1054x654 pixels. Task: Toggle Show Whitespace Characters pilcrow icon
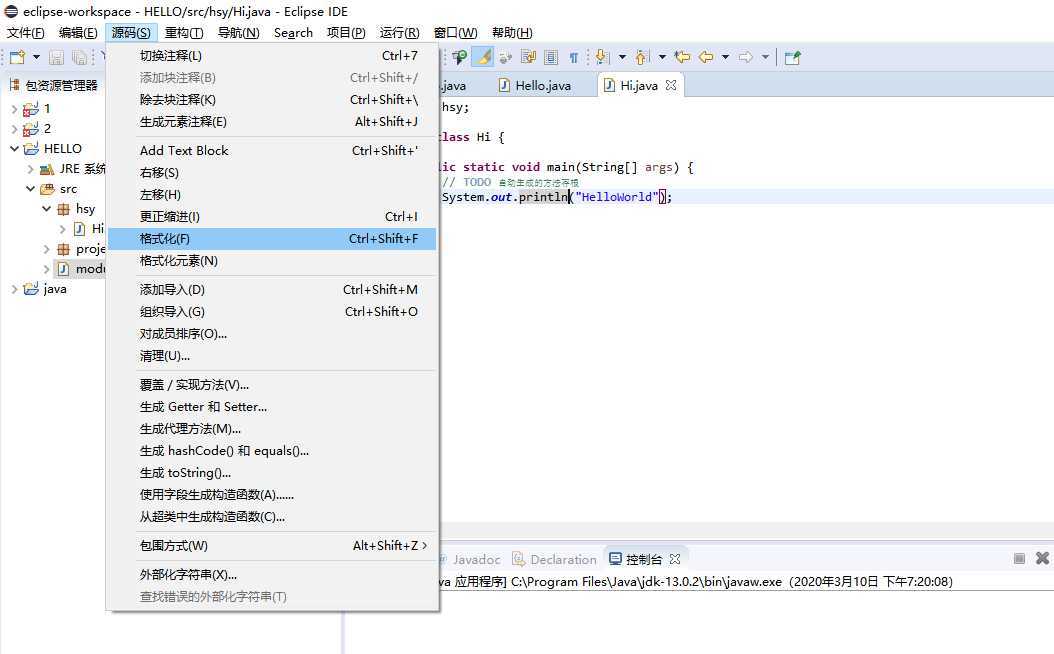573,58
